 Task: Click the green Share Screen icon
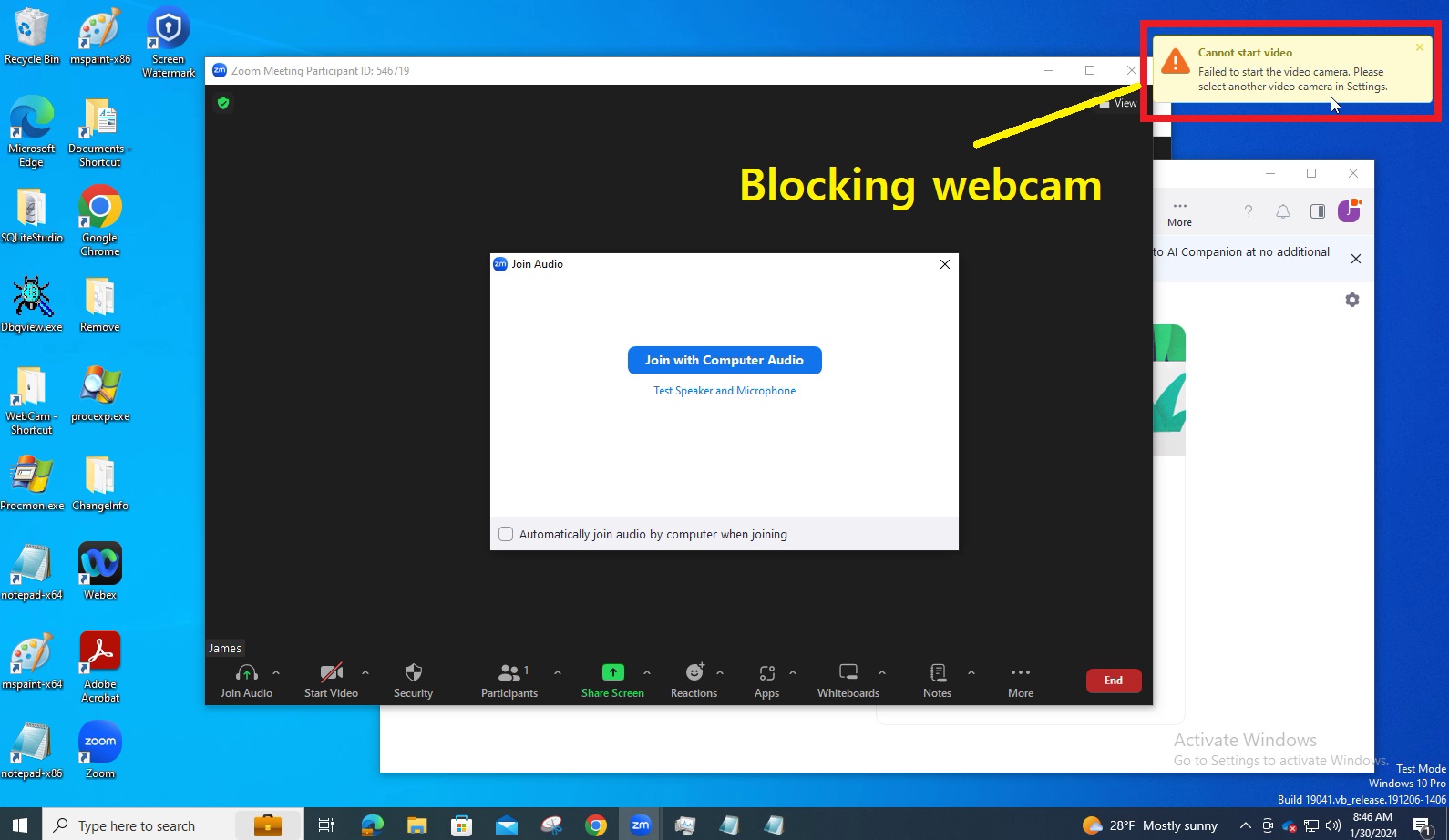click(612, 672)
